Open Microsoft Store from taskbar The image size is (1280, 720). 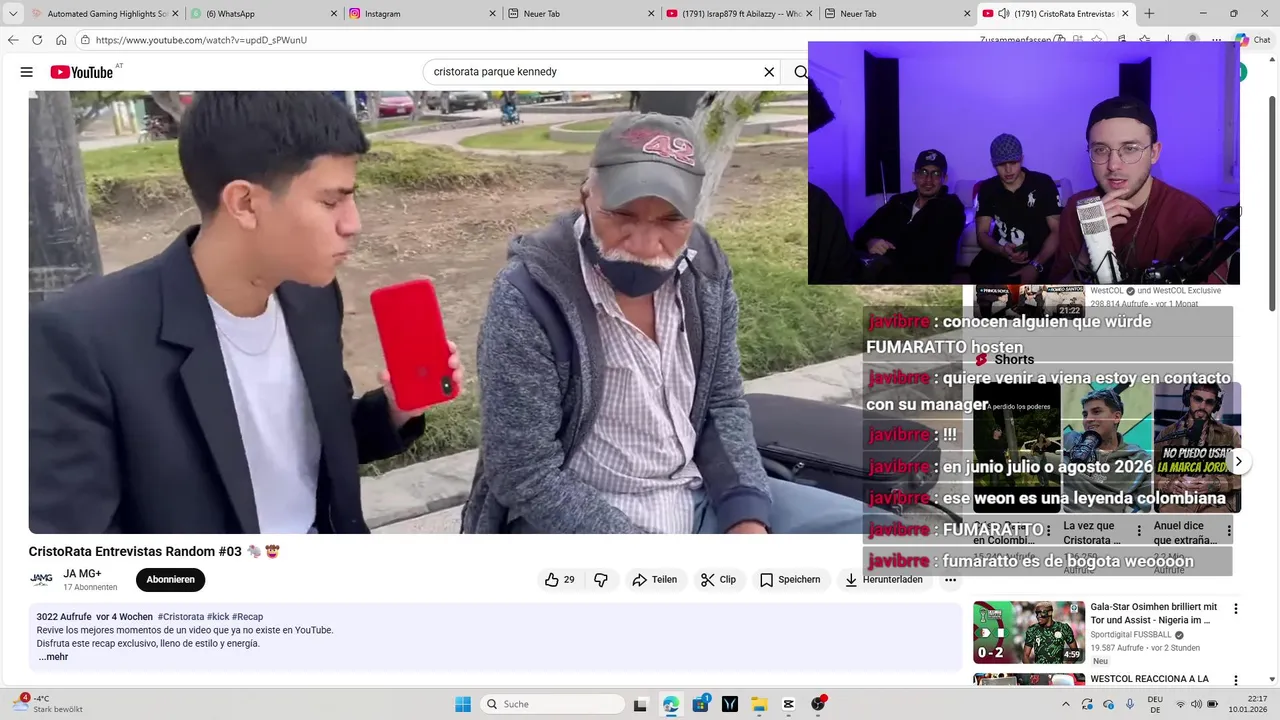pos(701,704)
